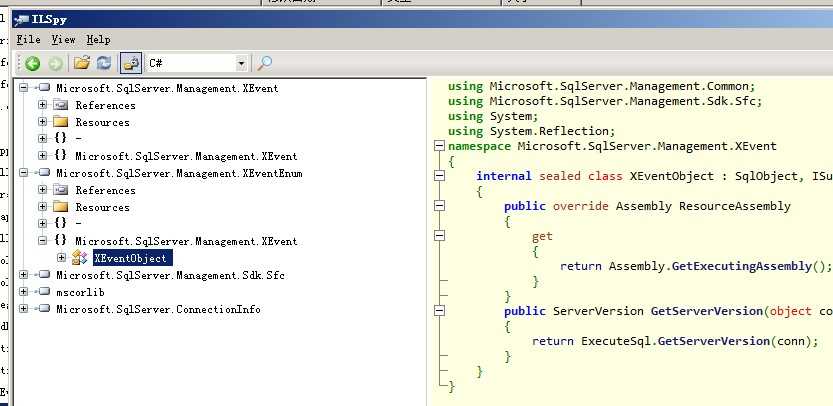Select the mscorlib assembly
This screenshot has height=406, width=833.
[x=80, y=292]
